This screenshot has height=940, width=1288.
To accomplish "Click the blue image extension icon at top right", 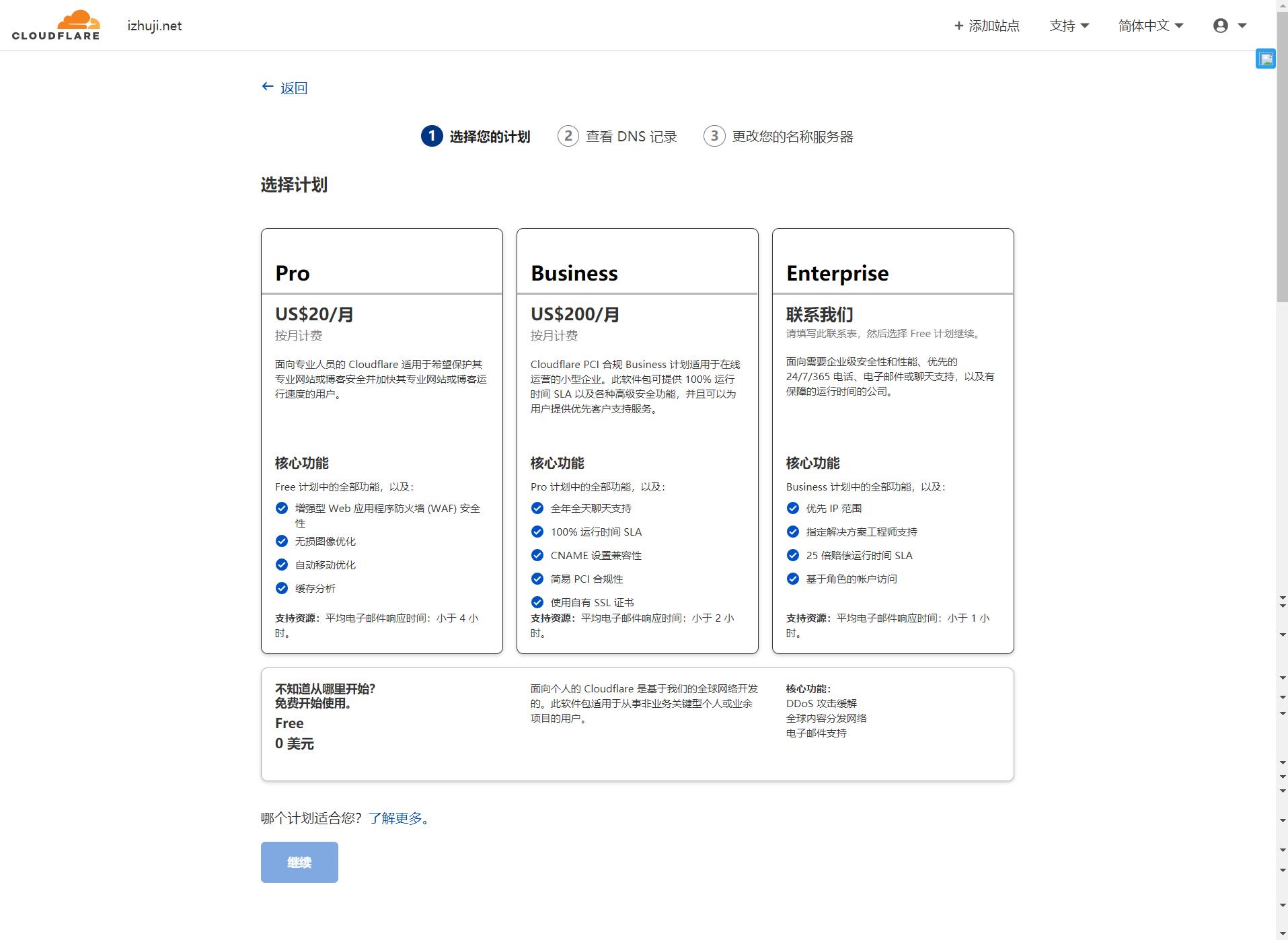I will click(1266, 59).
